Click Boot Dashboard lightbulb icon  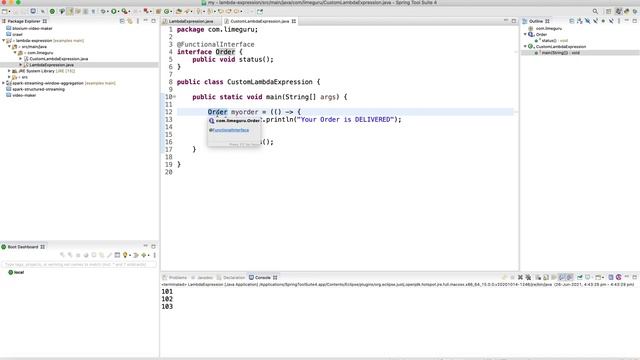(125, 255)
